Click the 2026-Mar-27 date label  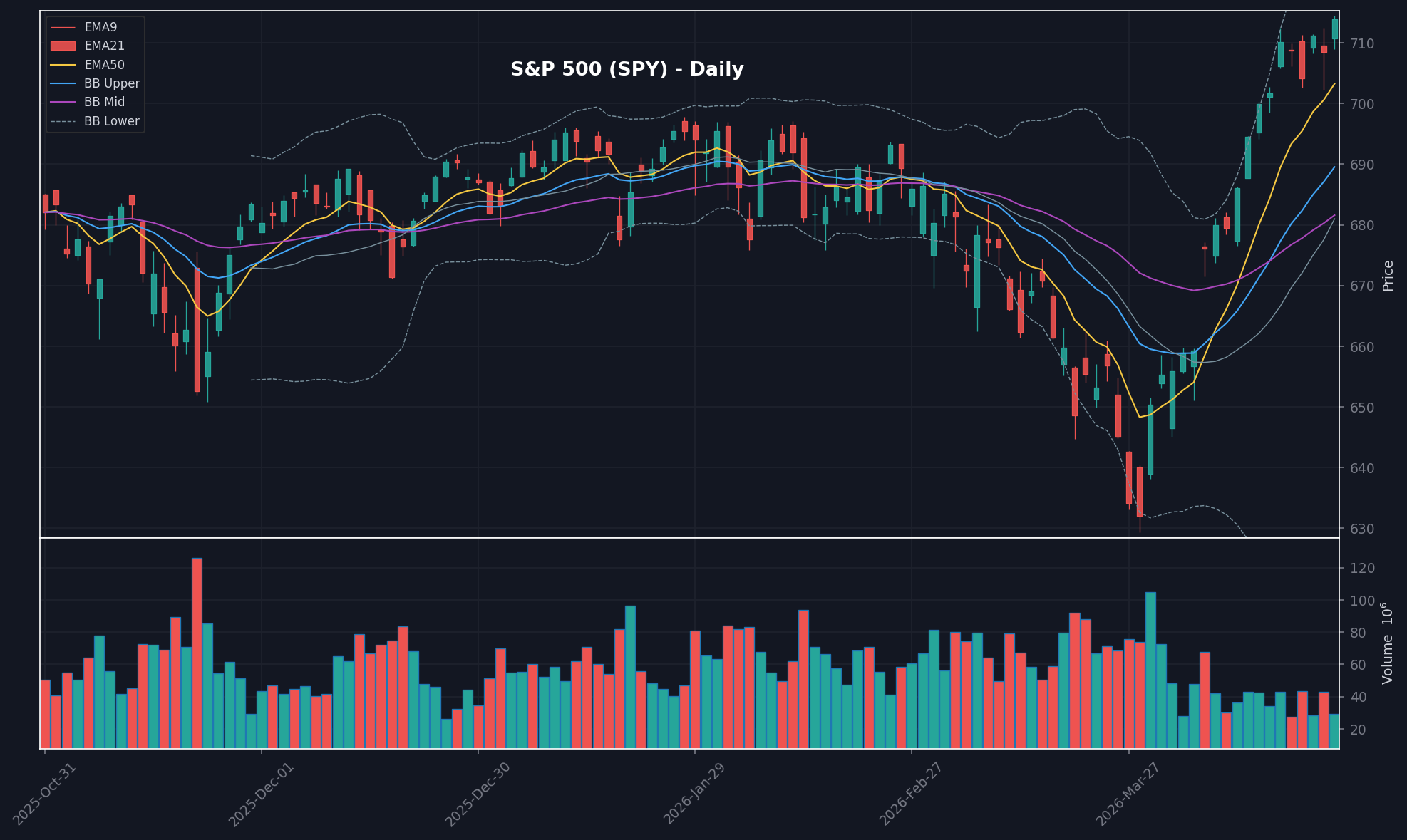(1128, 794)
